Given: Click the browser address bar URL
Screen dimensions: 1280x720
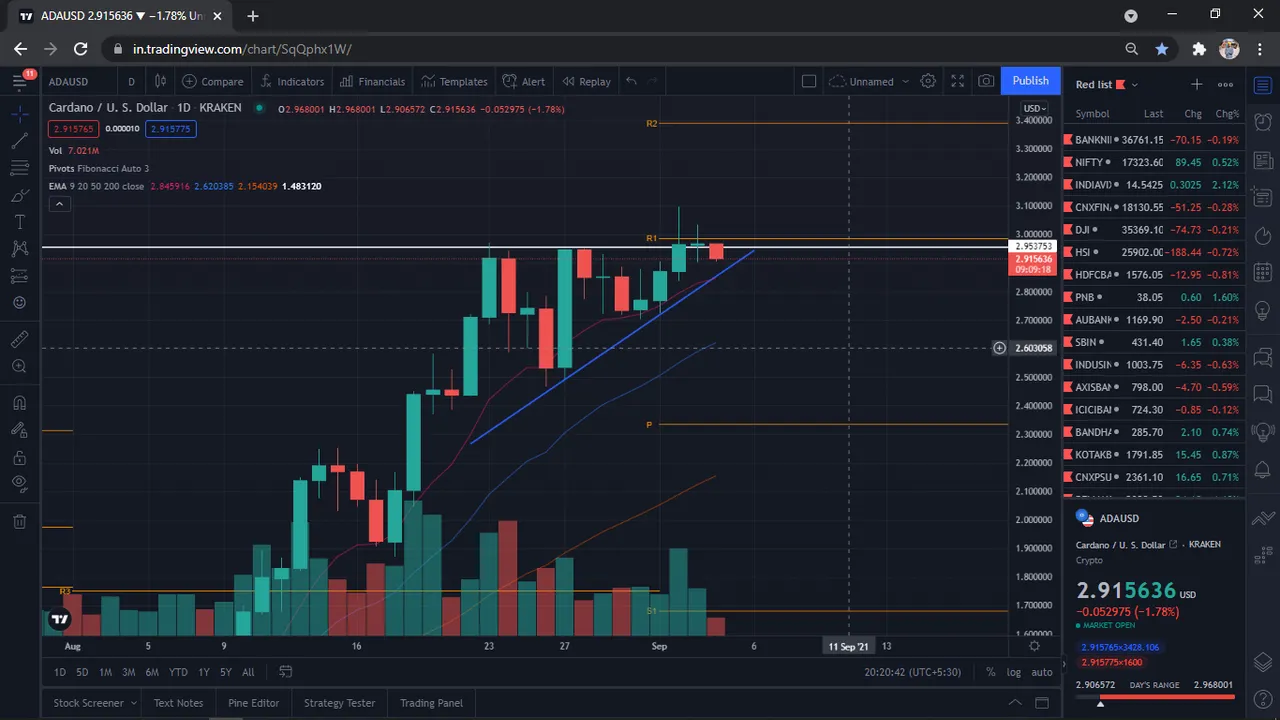Looking at the screenshot, I should [242, 49].
